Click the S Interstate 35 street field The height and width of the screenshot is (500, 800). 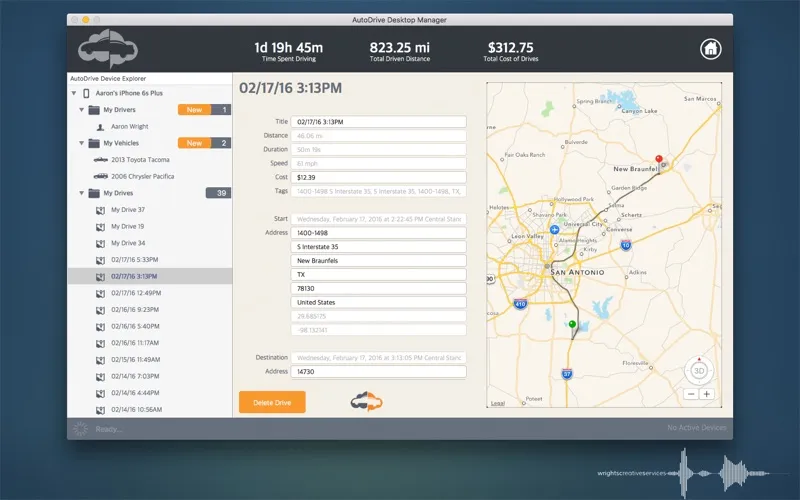pos(379,247)
